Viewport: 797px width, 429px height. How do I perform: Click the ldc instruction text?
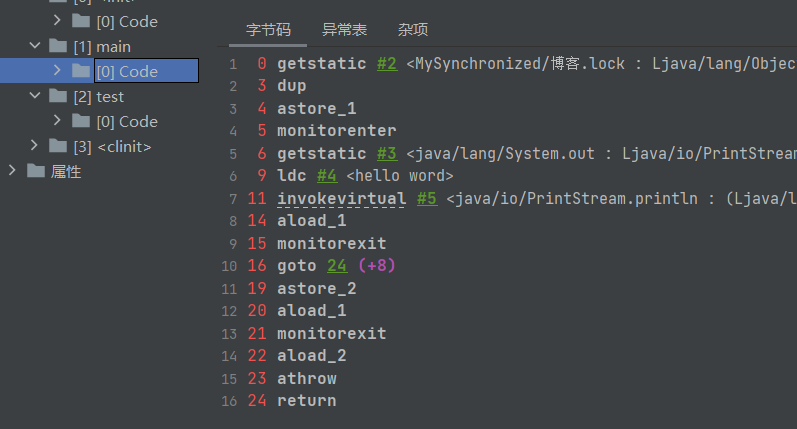[292, 176]
